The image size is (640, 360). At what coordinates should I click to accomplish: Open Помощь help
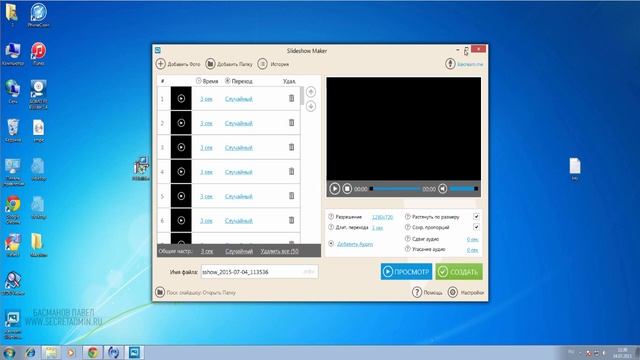coord(427,292)
